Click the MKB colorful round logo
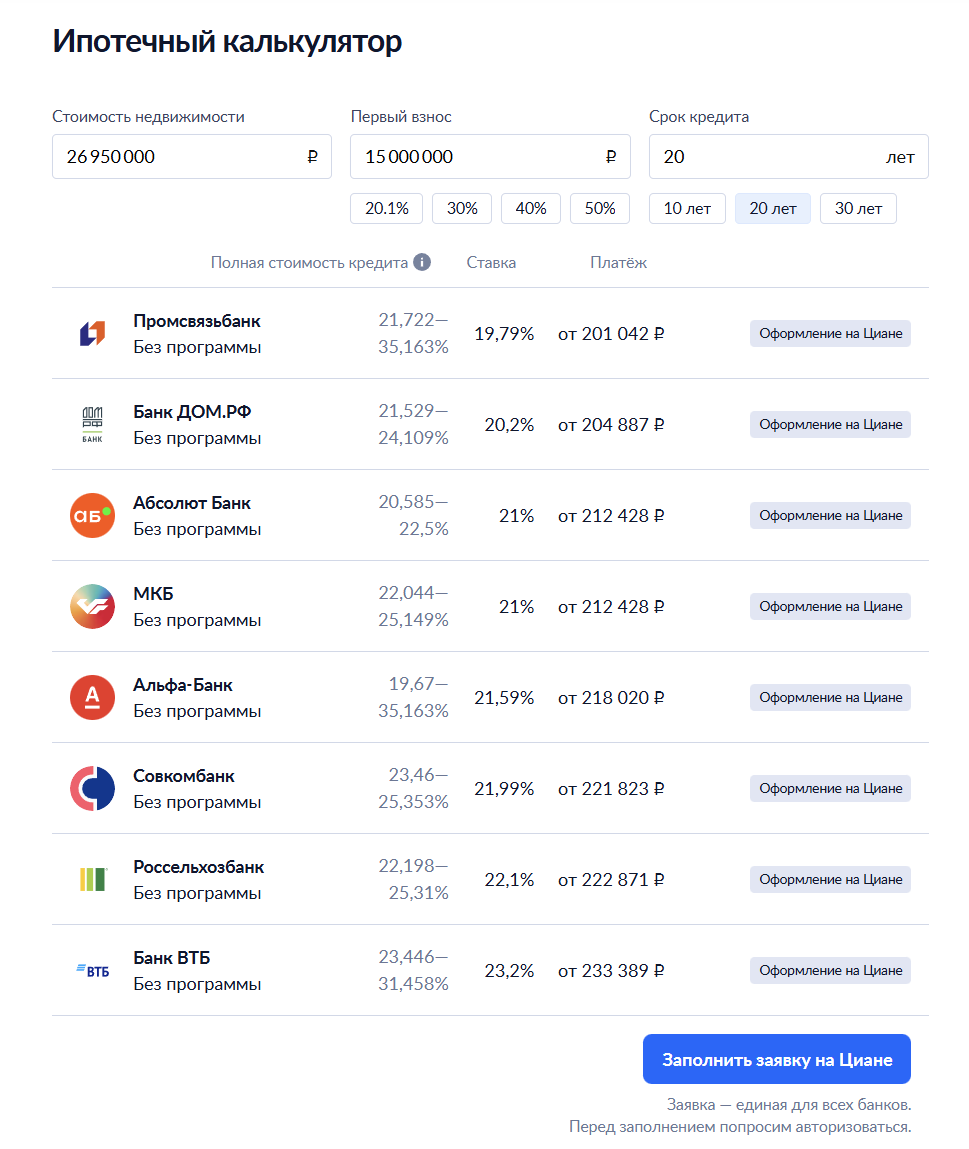This screenshot has height=1149, width=969. [x=92, y=607]
